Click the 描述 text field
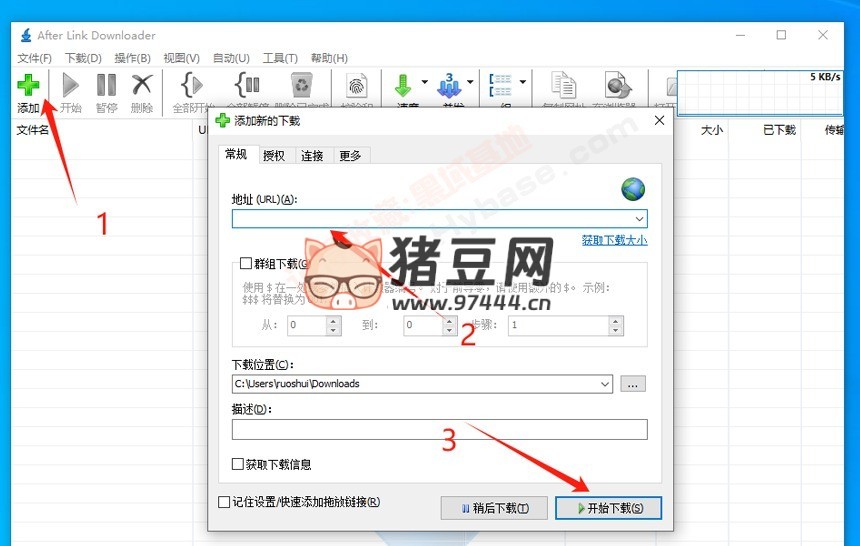The width and height of the screenshot is (860, 546). 439,429
